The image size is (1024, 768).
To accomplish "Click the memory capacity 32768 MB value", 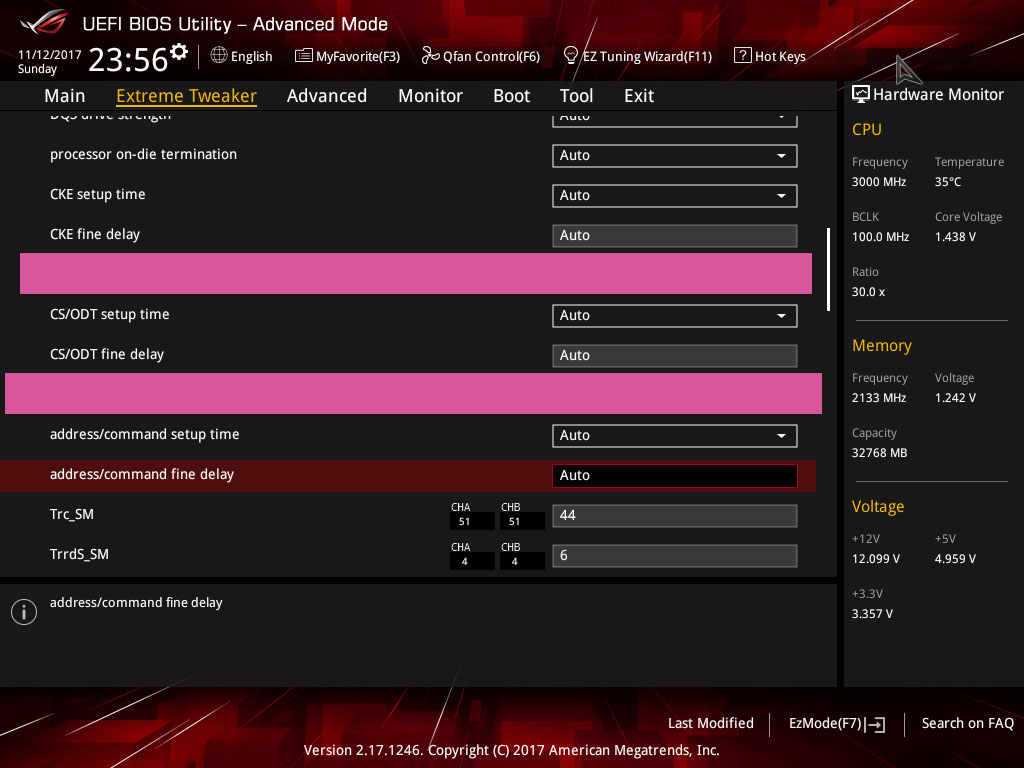I will coord(879,453).
